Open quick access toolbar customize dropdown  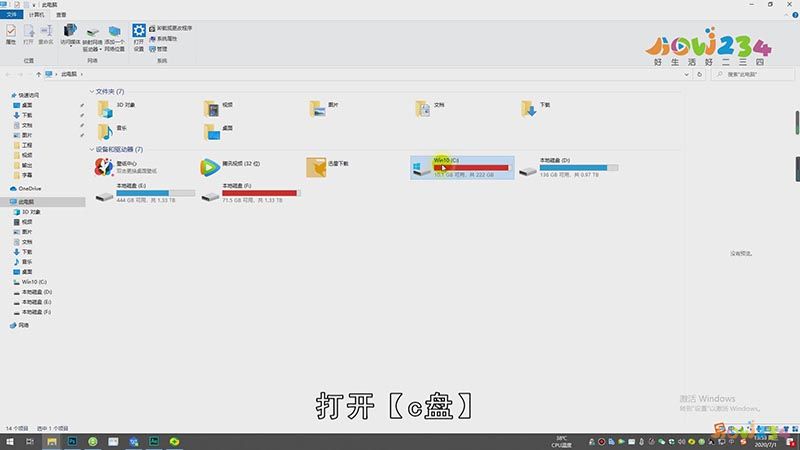(x=34, y=5)
